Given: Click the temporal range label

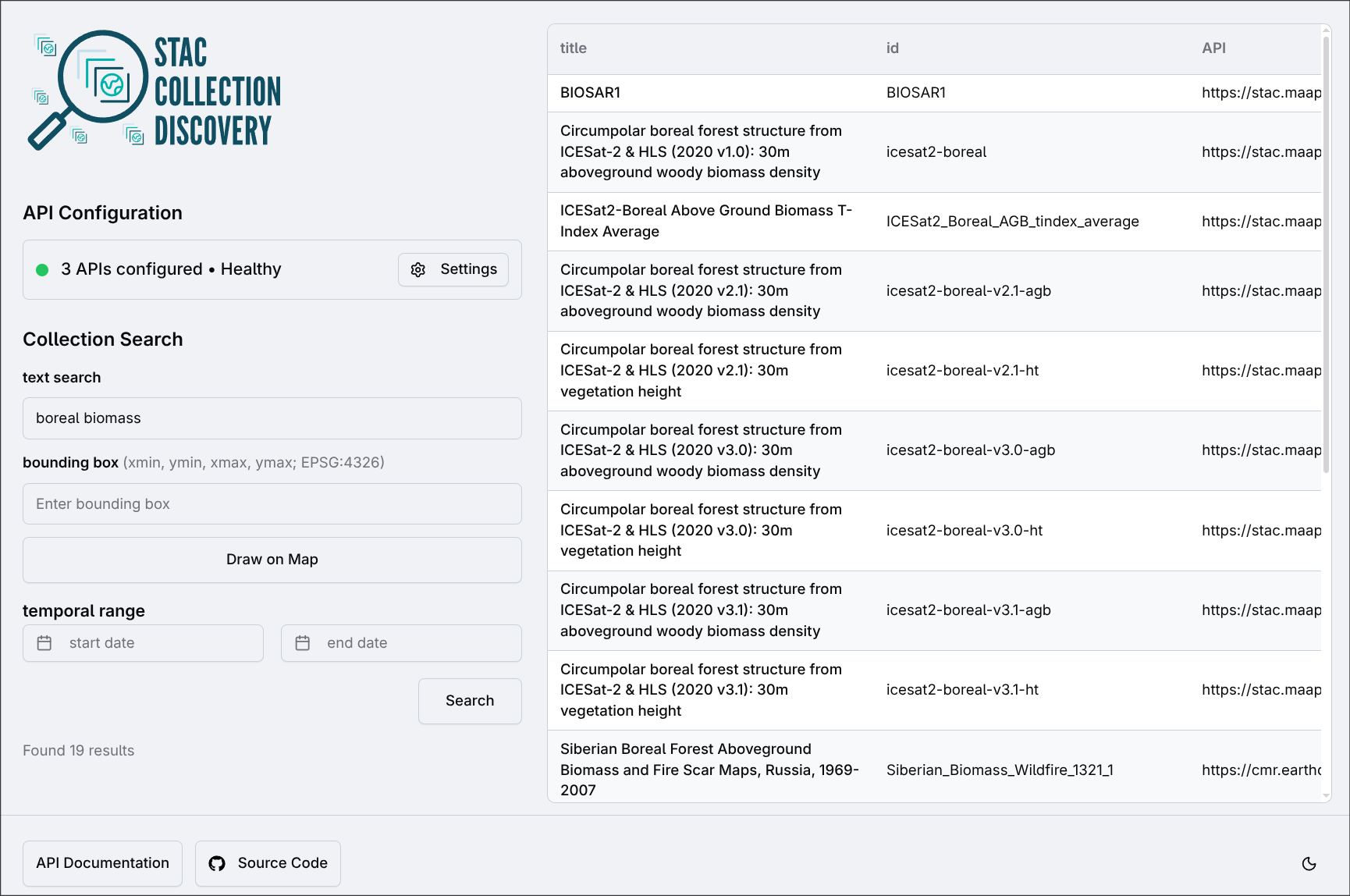Looking at the screenshot, I should (83, 611).
